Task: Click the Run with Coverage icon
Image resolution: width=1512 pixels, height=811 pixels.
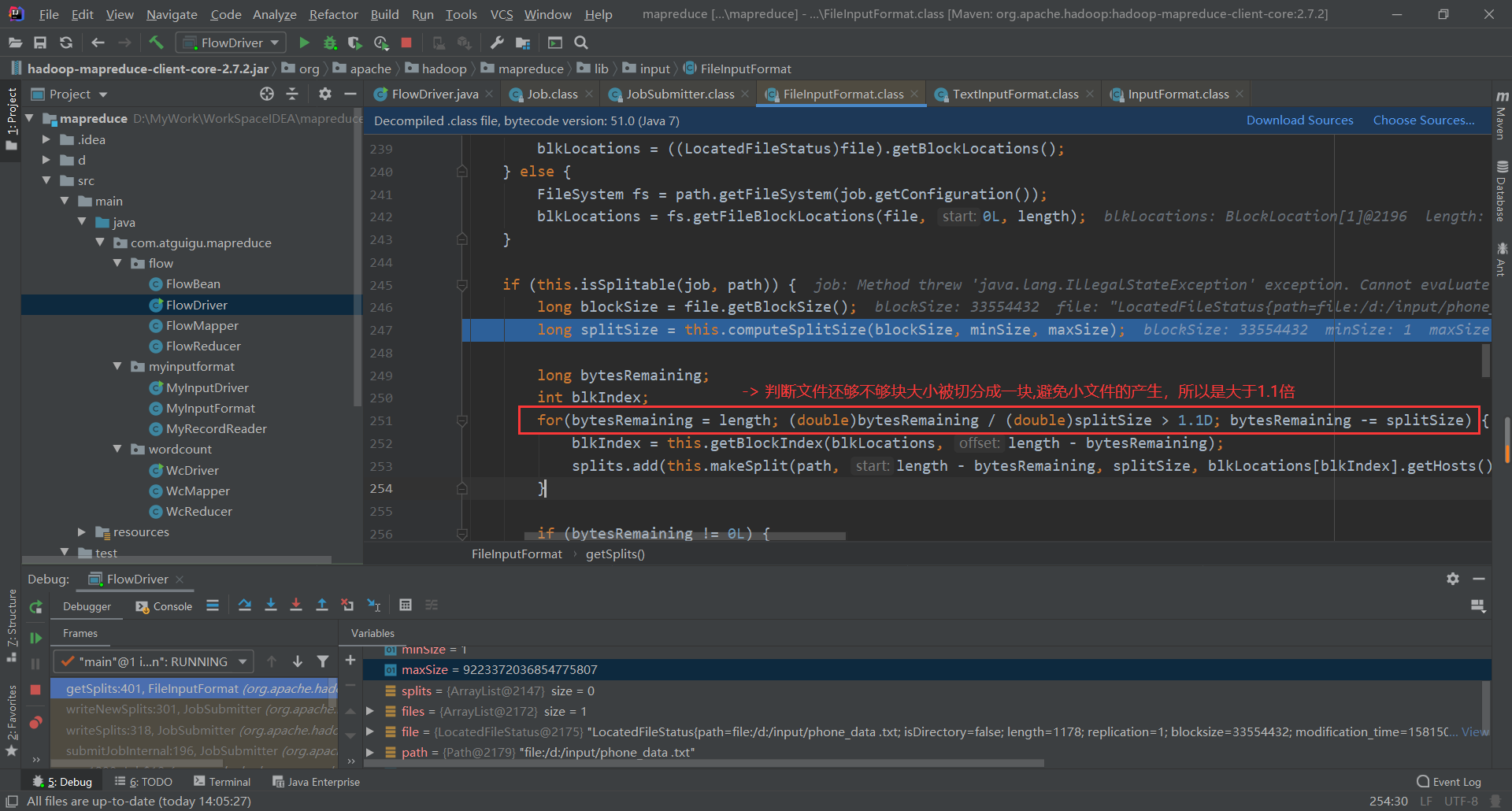Action: tap(355, 43)
